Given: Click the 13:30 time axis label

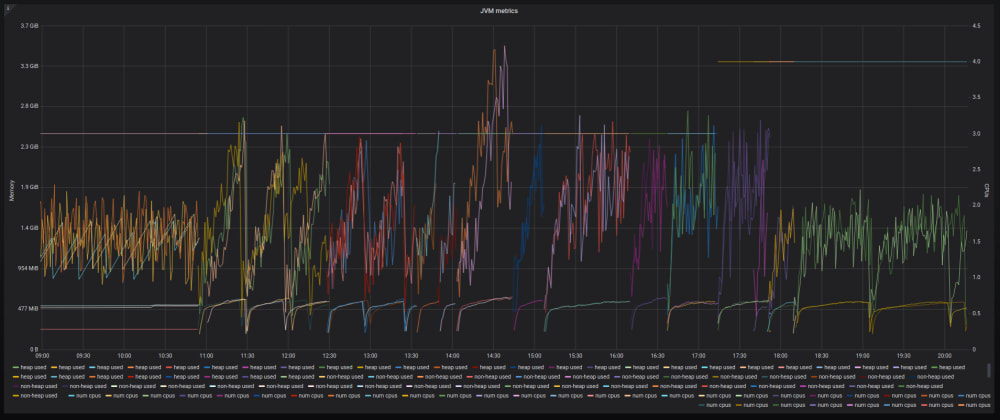Looking at the screenshot, I should (x=411, y=356).
